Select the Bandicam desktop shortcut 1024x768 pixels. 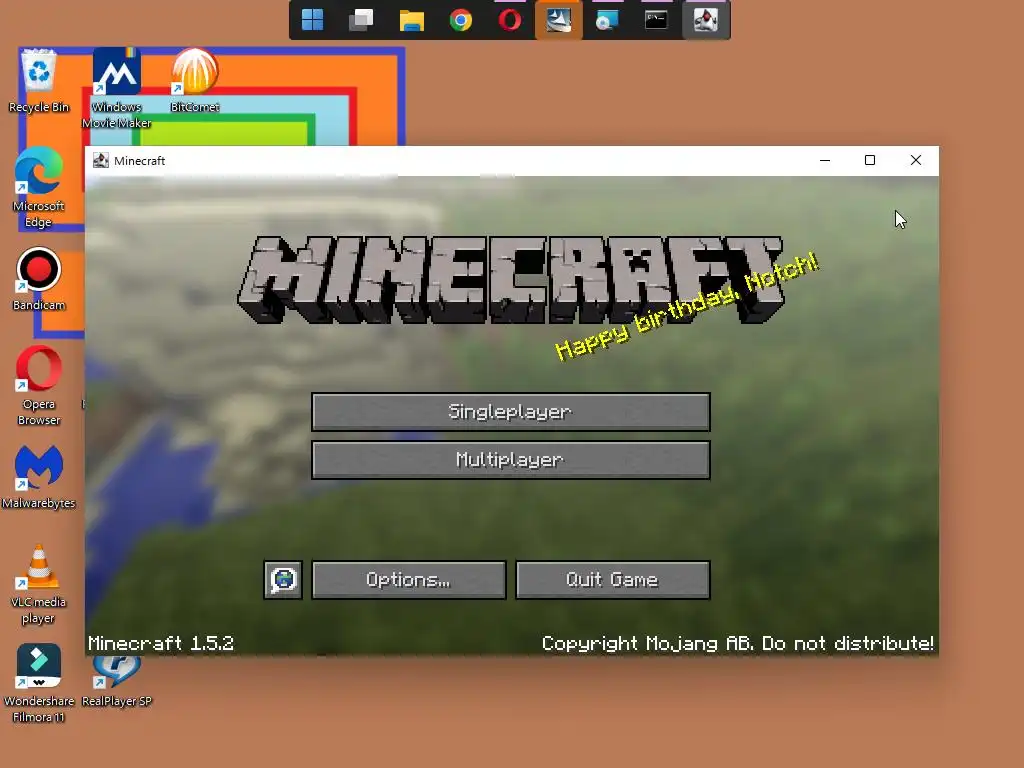[x=39, y=279]
